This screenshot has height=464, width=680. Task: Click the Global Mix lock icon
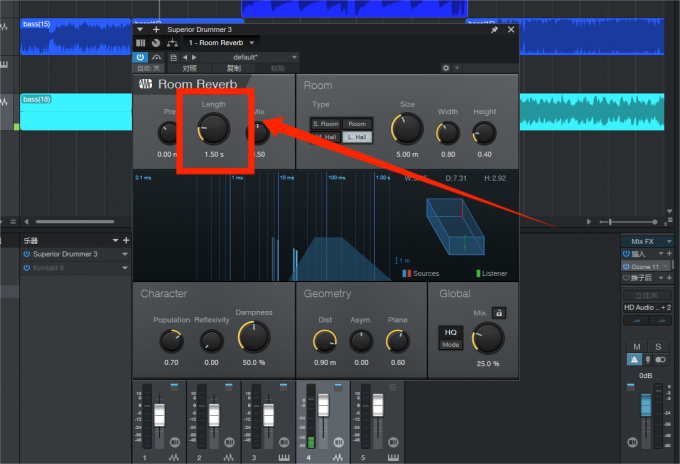pyautogui.click(x=498, y=313)
